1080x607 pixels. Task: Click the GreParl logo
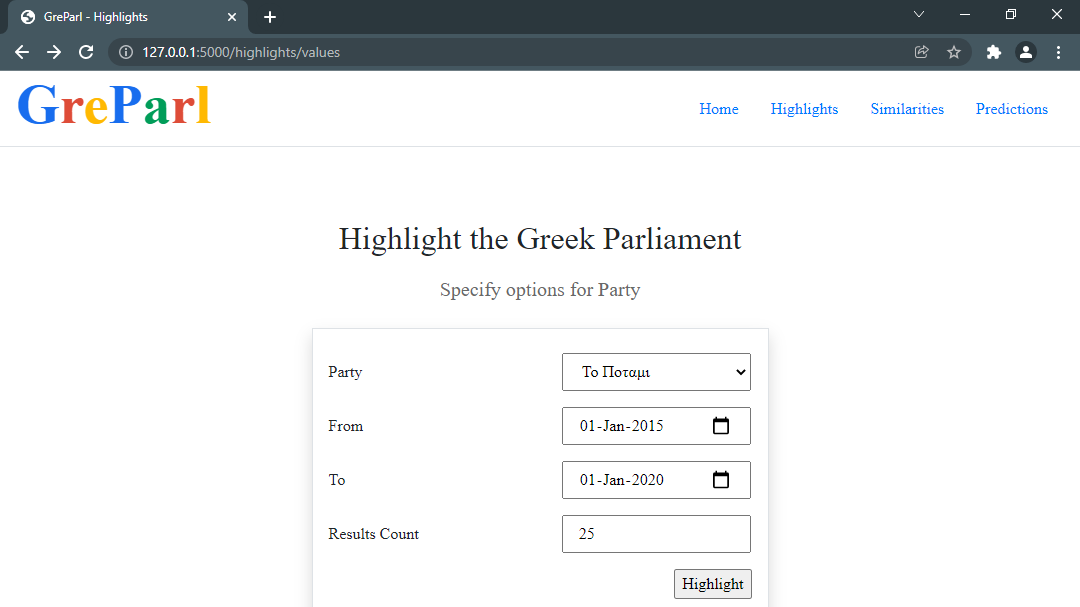tap(113, 105)
